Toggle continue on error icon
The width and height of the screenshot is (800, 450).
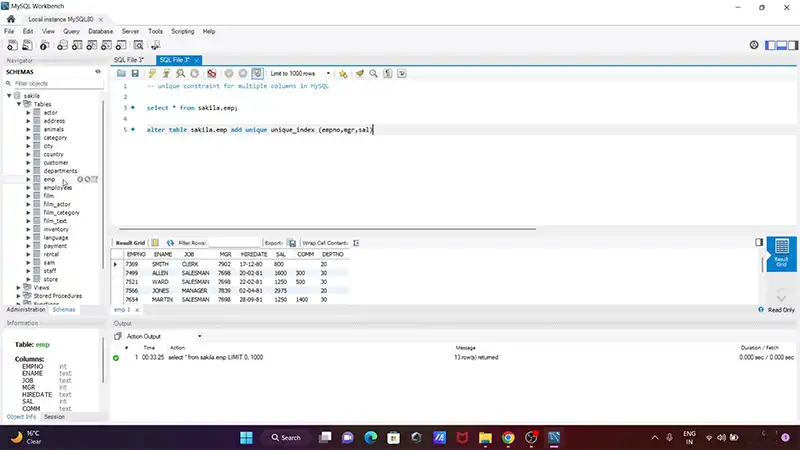click(x=211, y=73)
